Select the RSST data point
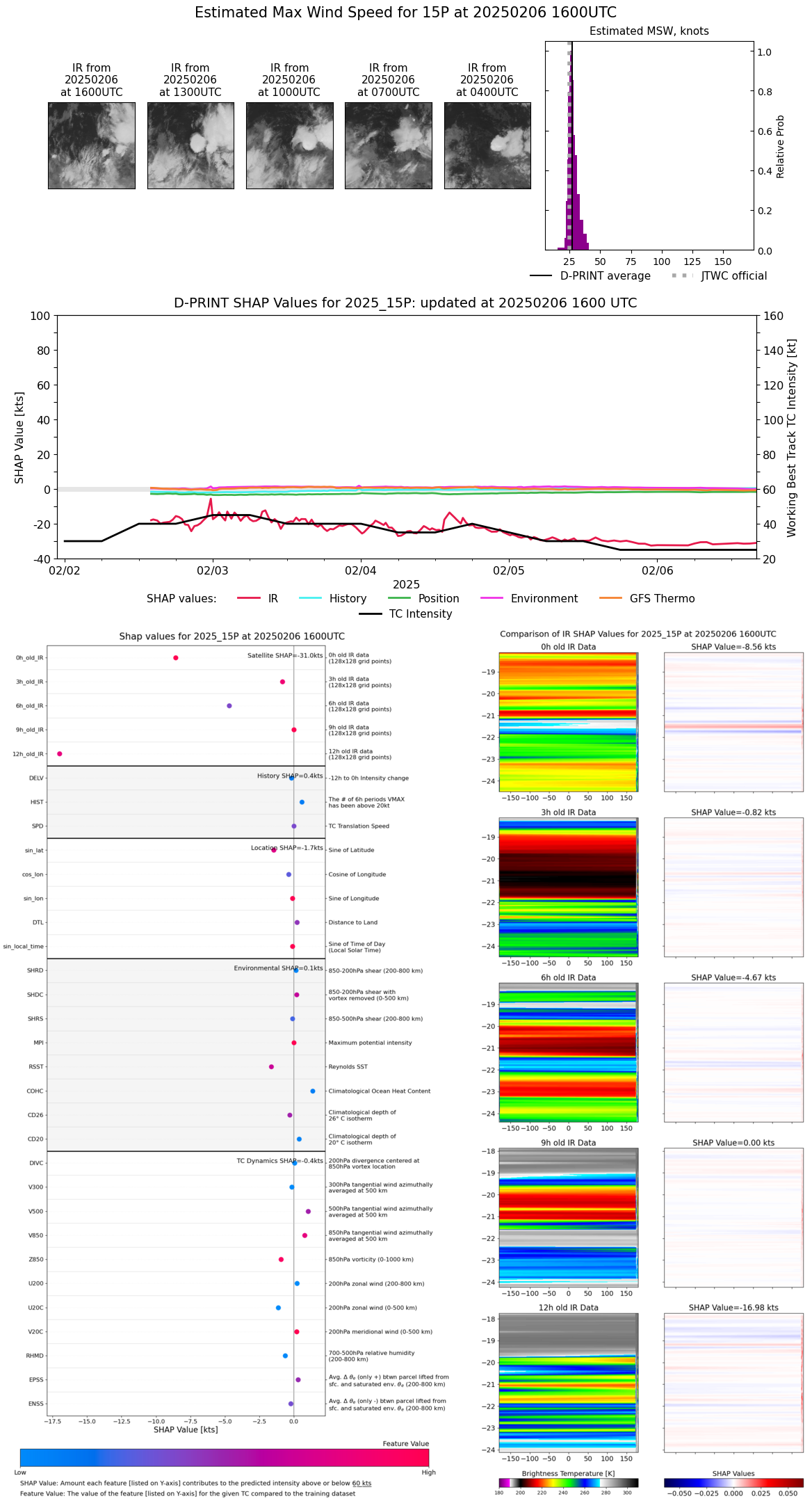Screen dimensions: 812x1501 [x=271, y=1066]
